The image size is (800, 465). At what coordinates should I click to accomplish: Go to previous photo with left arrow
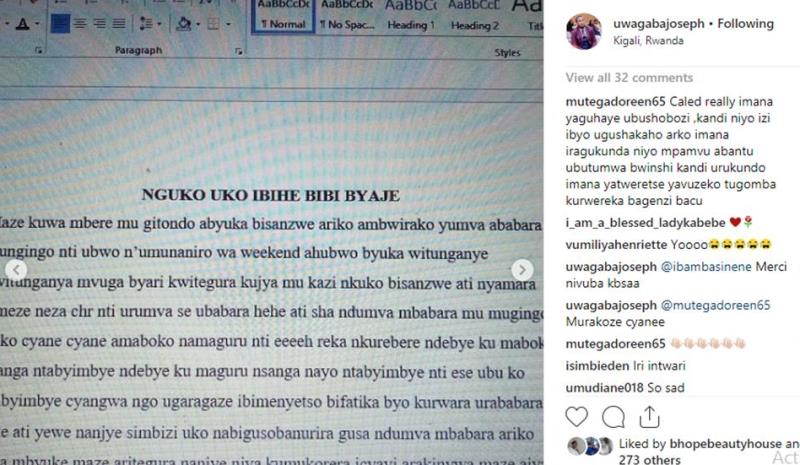(14, 270)
